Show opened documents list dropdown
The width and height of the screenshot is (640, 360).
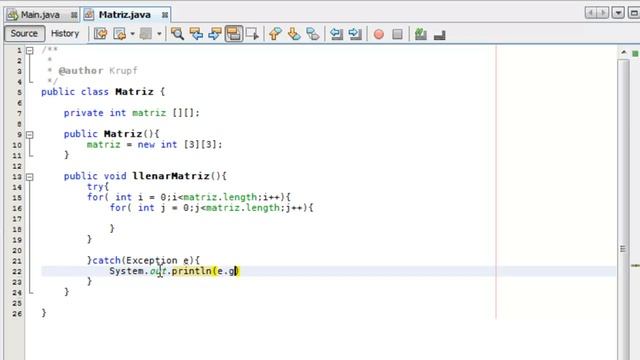point(618,13)
